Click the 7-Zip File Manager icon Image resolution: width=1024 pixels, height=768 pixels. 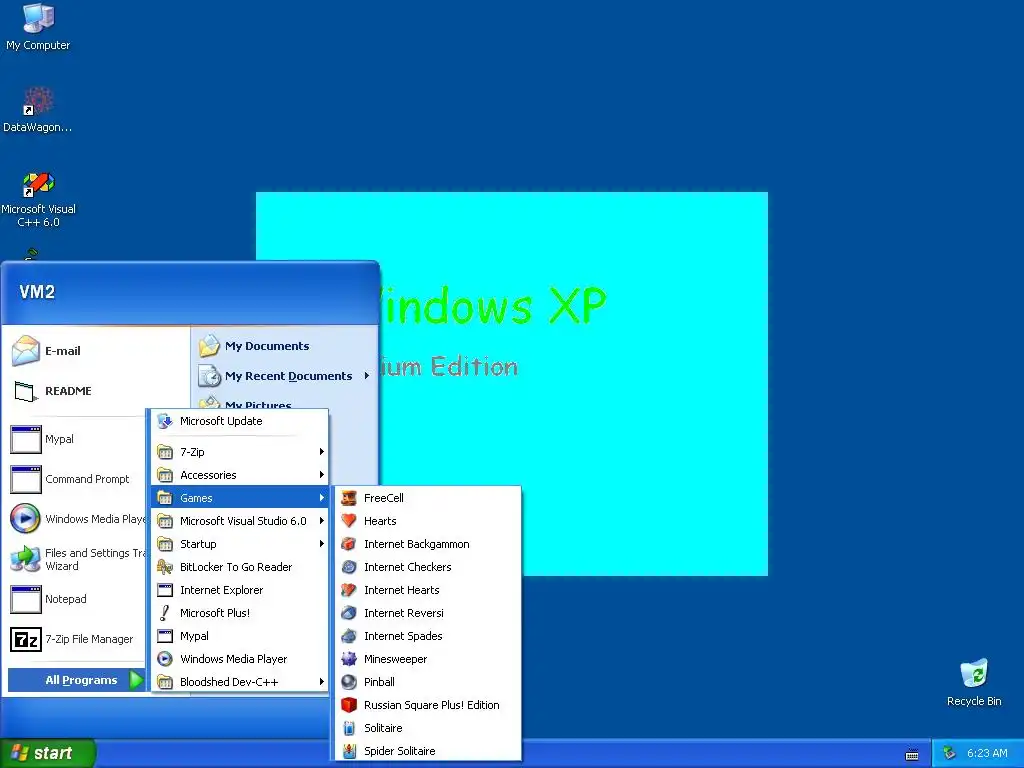[25, 639]
